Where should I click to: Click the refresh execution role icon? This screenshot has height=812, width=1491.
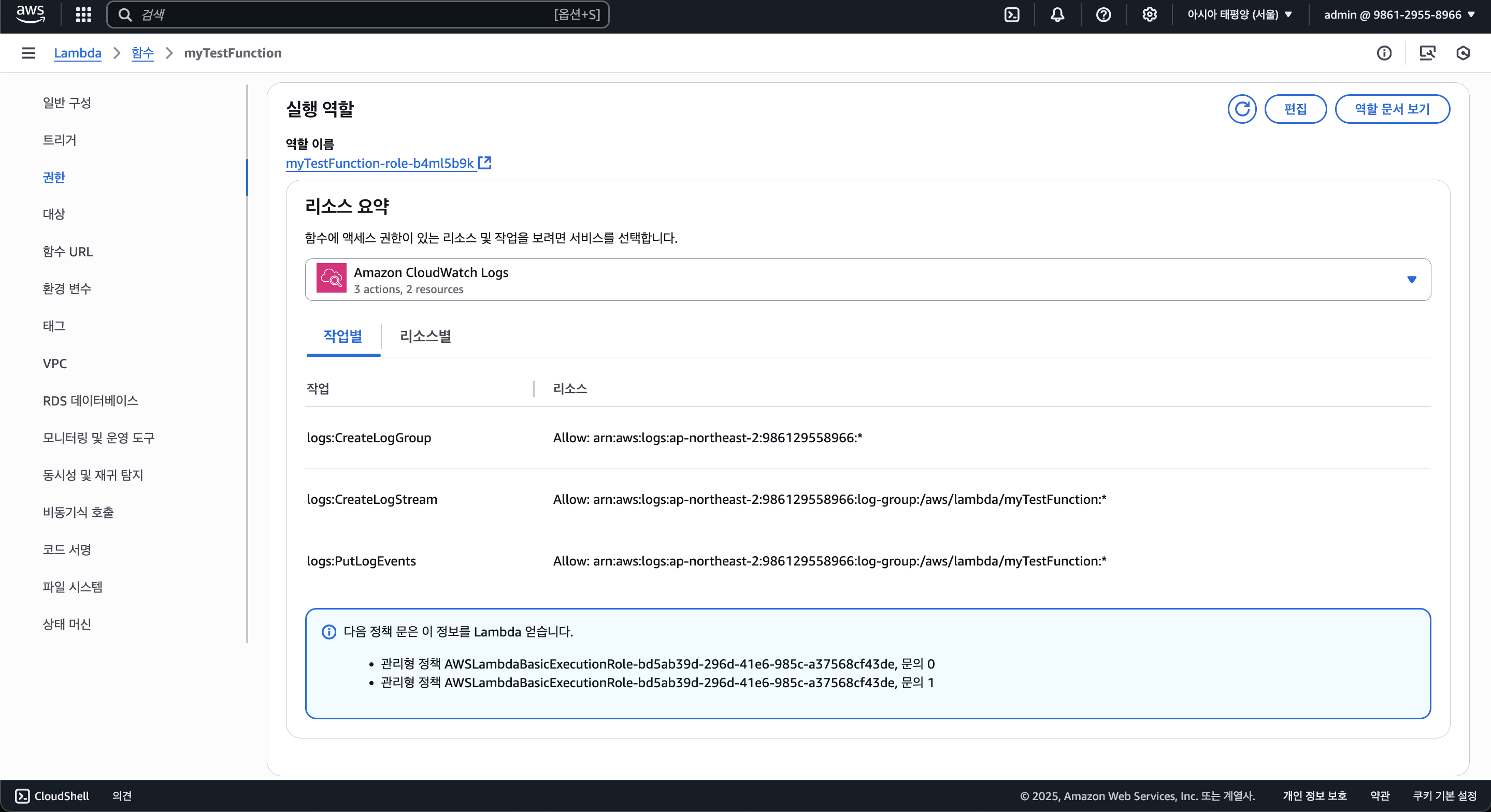(x=1241, y=109)
